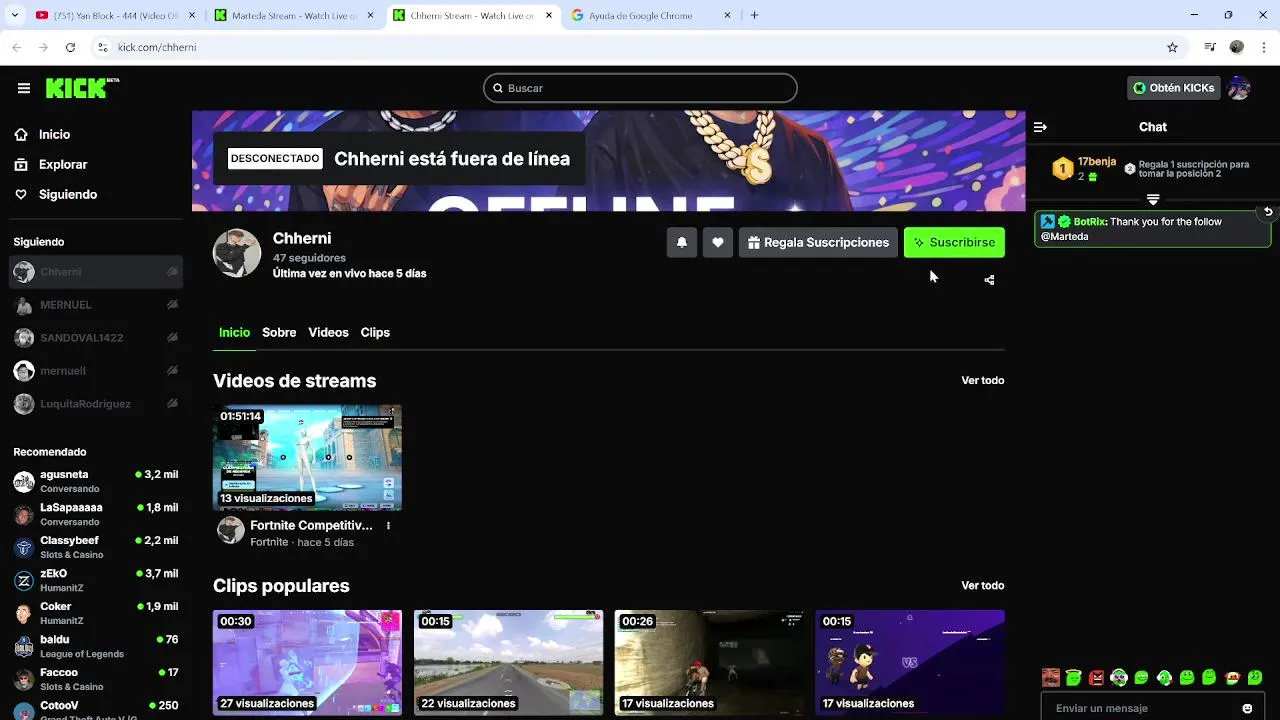Viewport: 1280px width, 720px height.
Task: Open Explorar in the sidebar
Action: [63, 164]
